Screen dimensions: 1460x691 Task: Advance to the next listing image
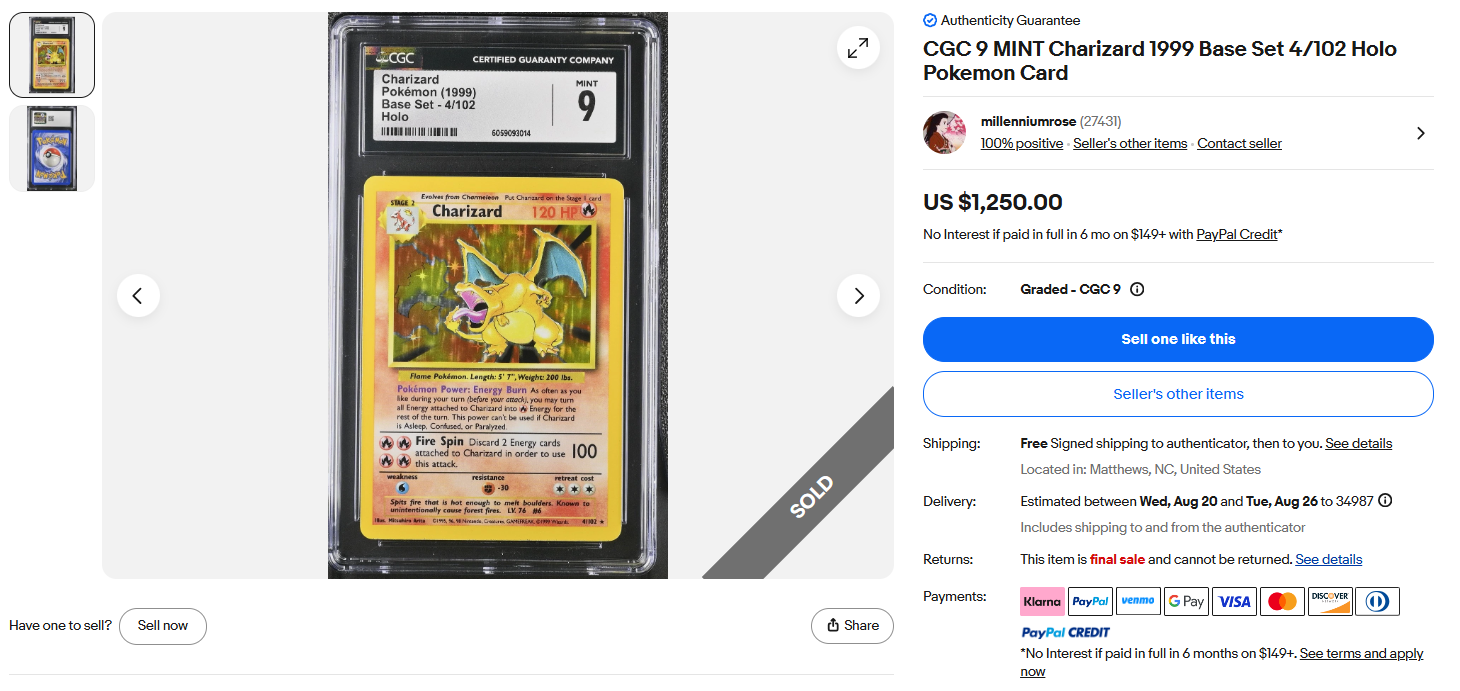(858, 295)
